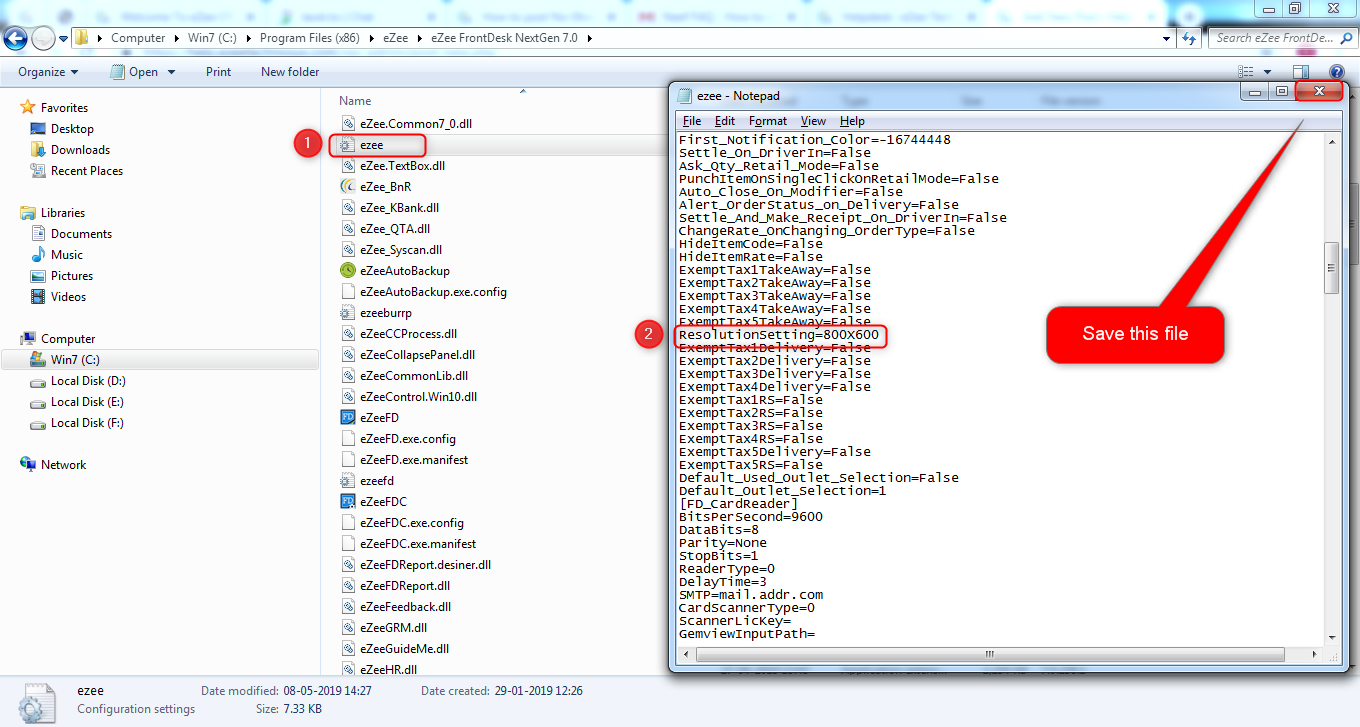
Task: Open Recent Places in Favorites
Action: [87, 171]
